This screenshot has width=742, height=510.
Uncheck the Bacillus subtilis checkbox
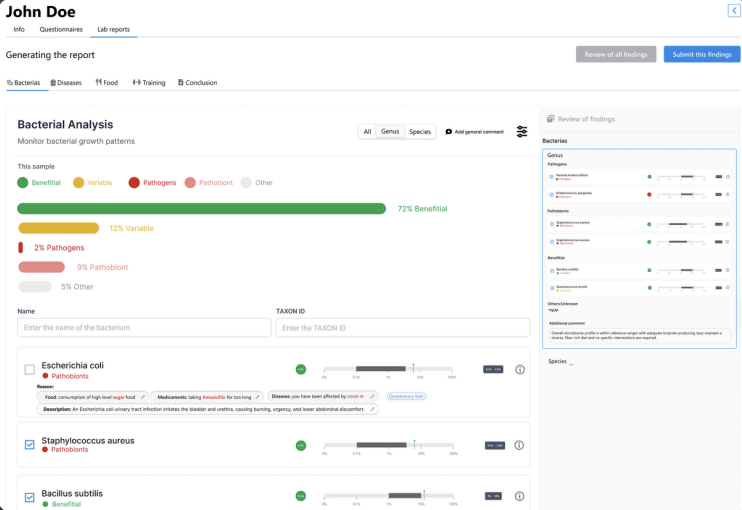click(x=30, y=497)
